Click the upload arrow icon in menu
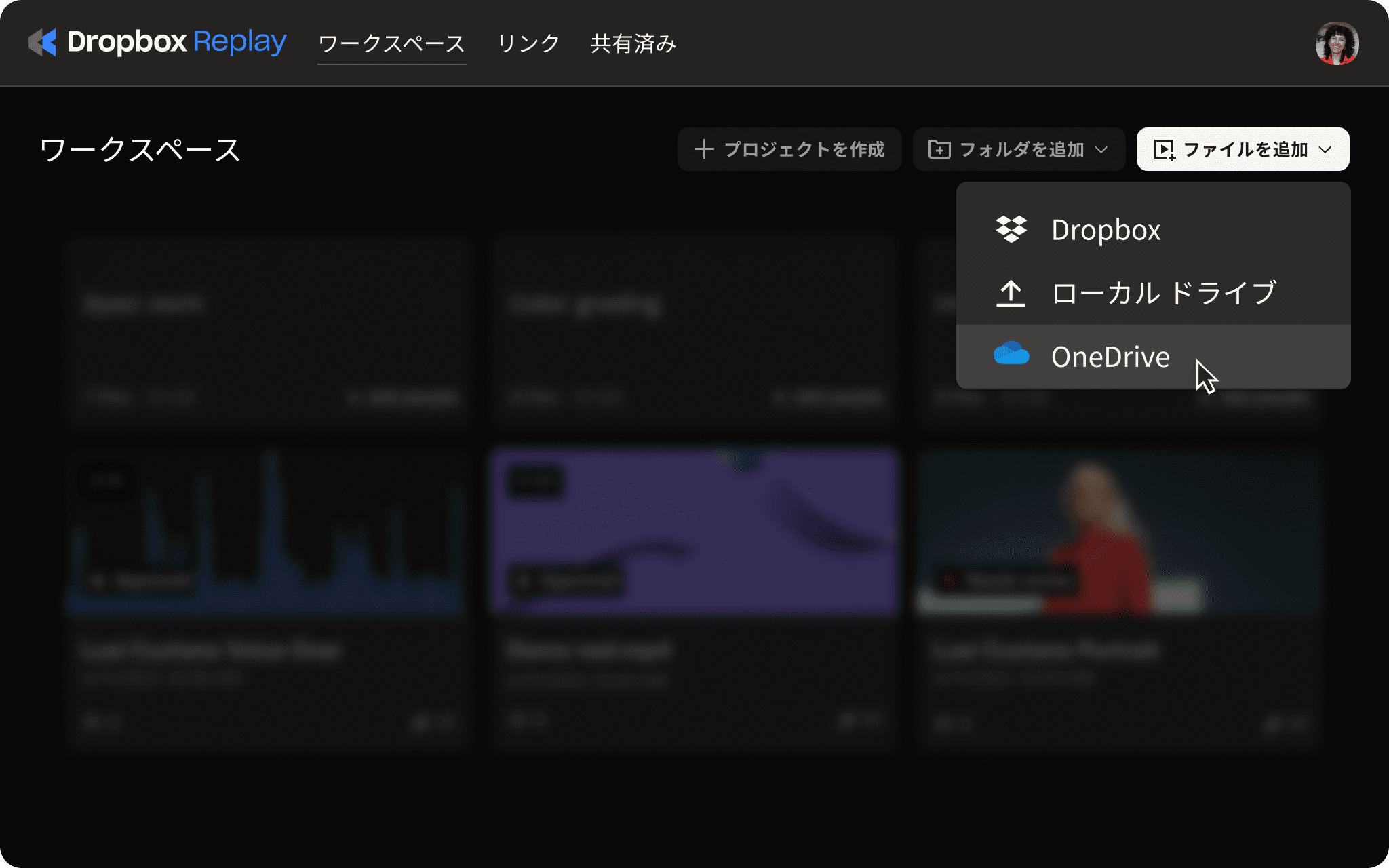 pyautogui.click(x=1011, y=294)
